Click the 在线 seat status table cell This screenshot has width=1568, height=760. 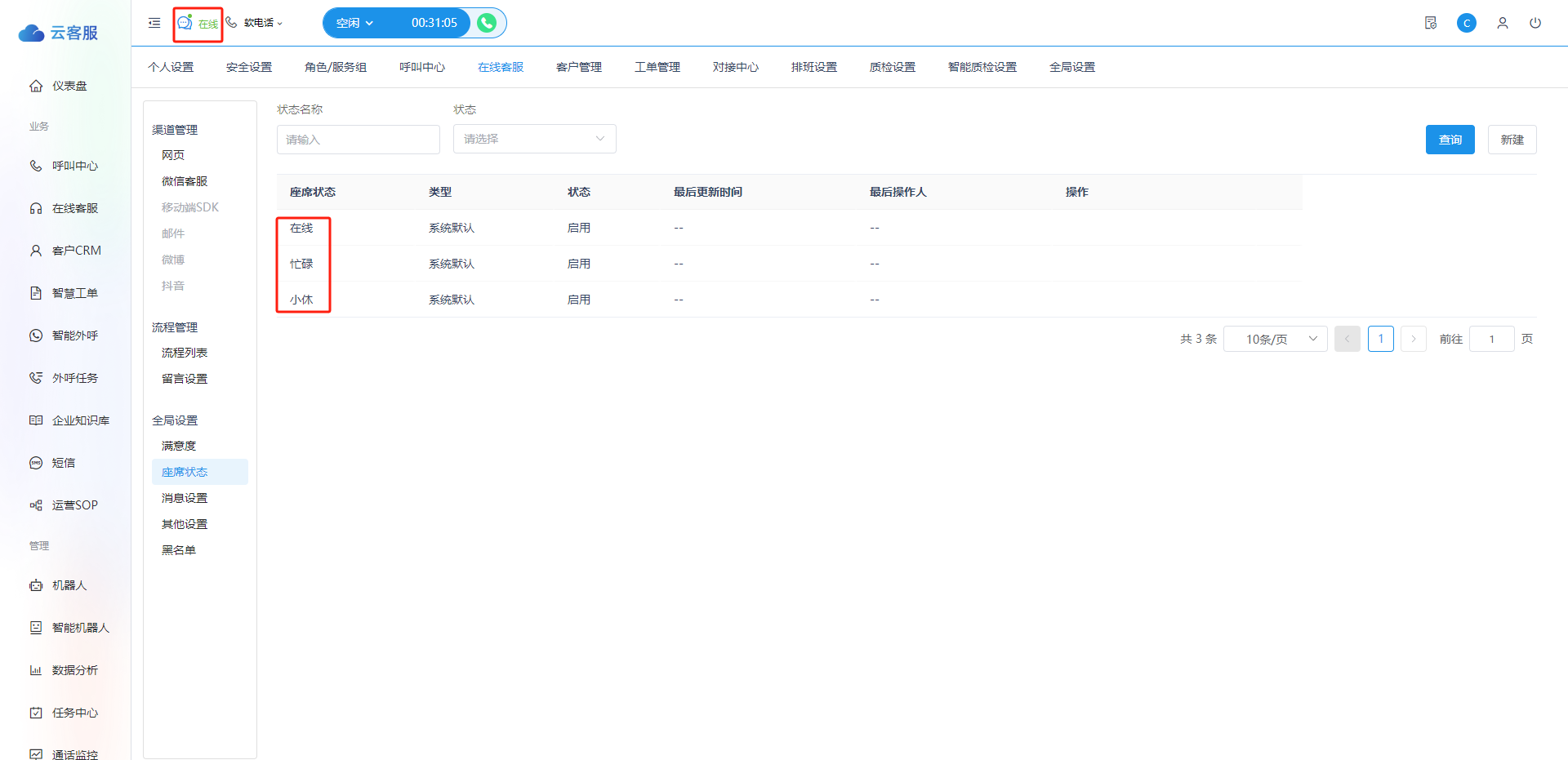[x=301, y=228]
